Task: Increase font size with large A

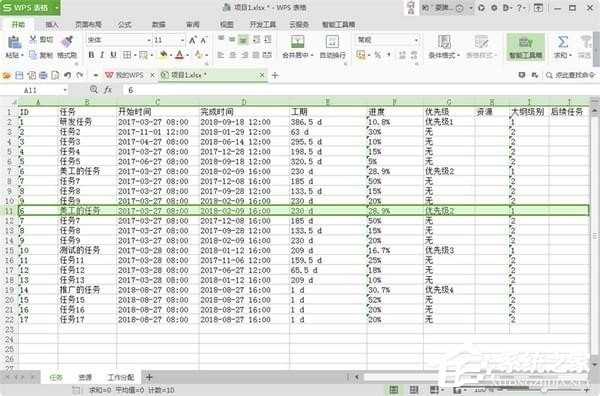Action: click(193, 40)
